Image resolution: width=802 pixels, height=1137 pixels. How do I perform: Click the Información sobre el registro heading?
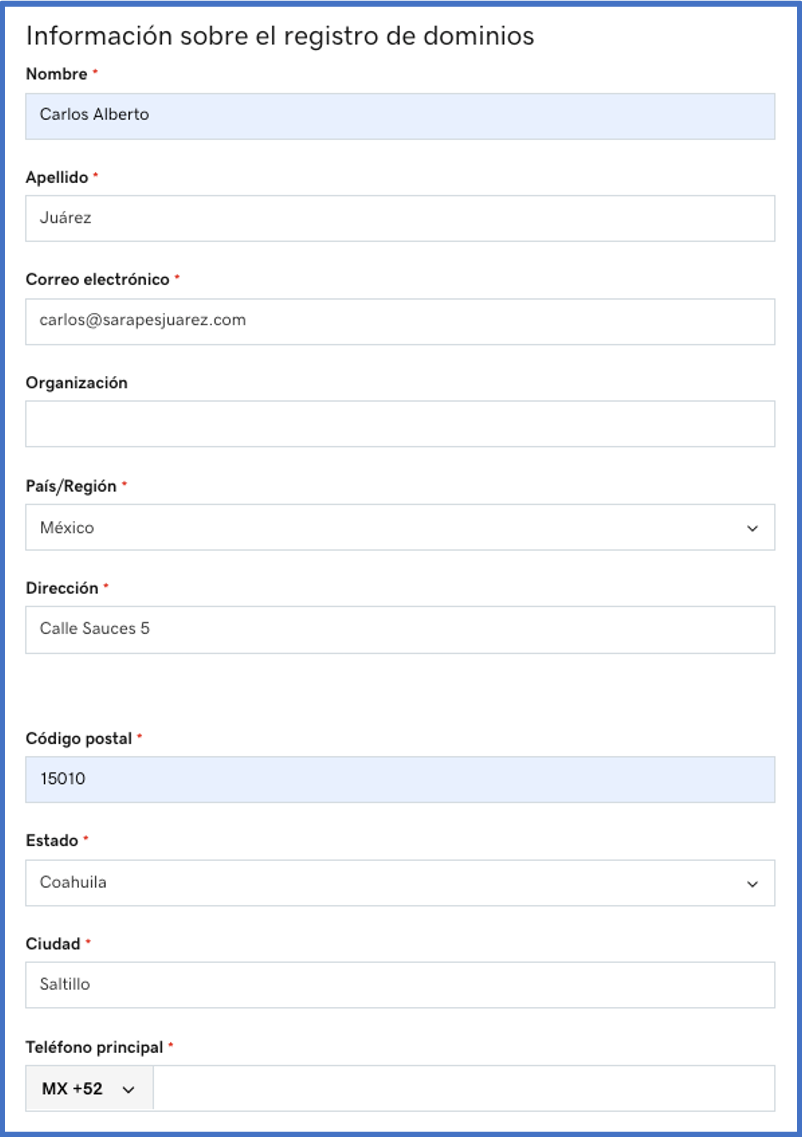(280, 36)
